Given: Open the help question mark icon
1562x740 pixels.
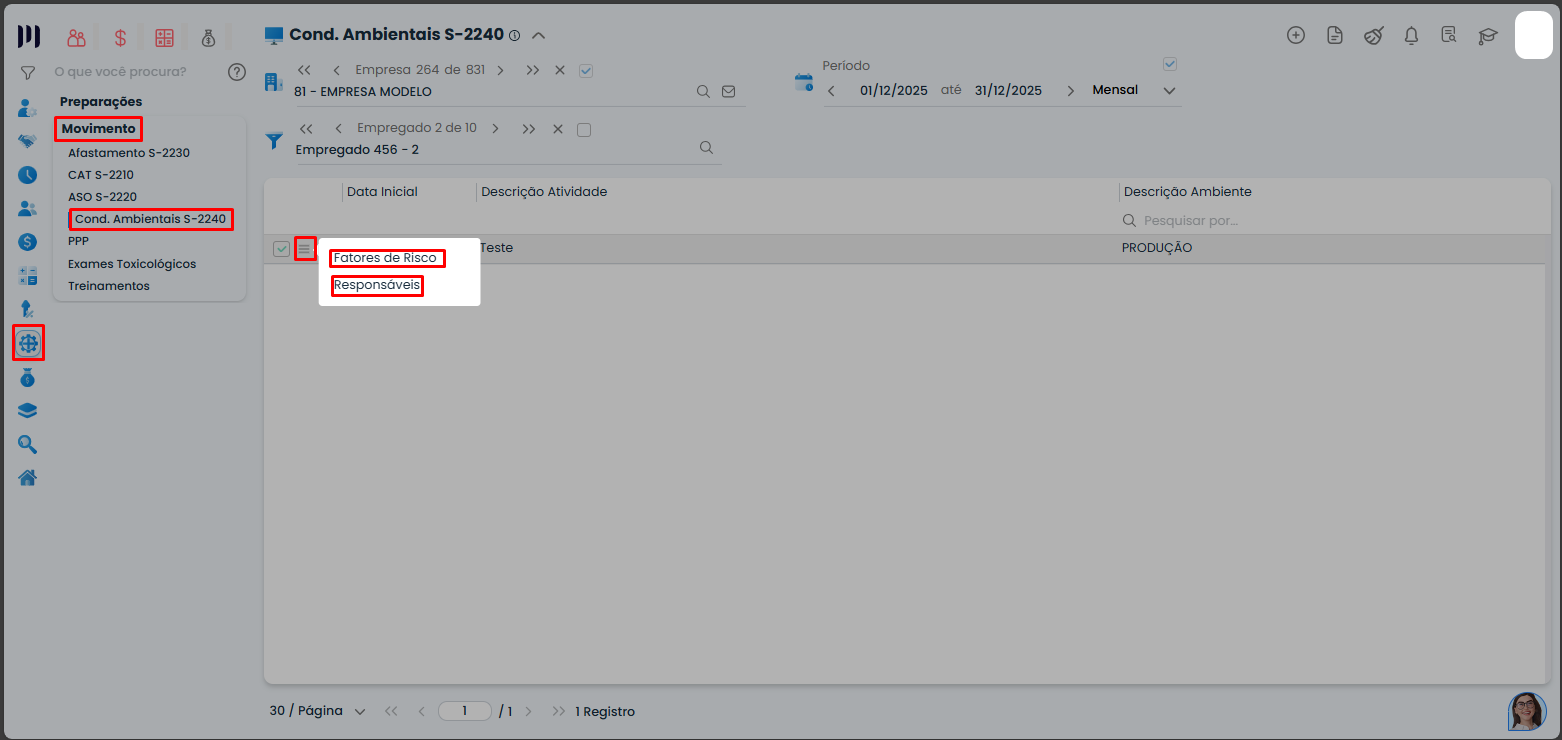Looking at the screenshot, I should coord(237,71).
